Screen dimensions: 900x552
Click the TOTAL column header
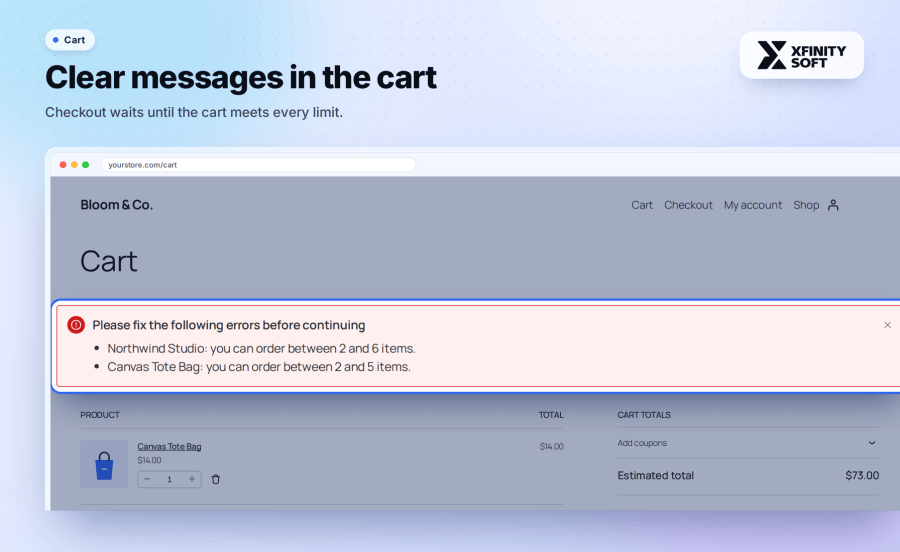click(551, 415)
